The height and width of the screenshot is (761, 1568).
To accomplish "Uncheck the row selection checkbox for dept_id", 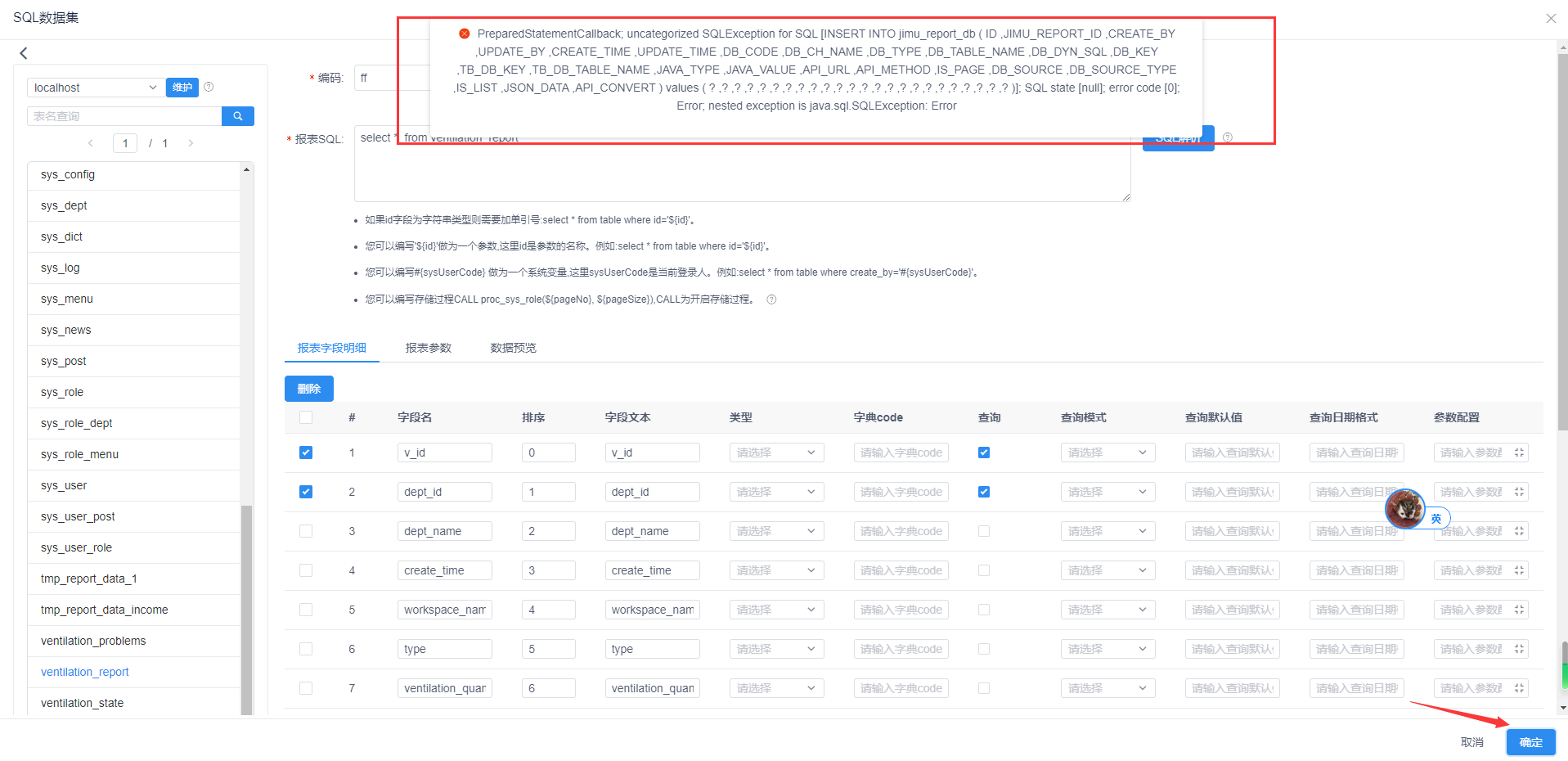I will click(306, 492).
